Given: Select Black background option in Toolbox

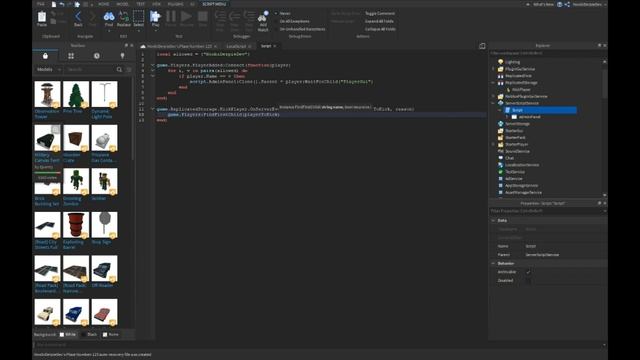Looking at the screenshot, I should tap(89, 335).
